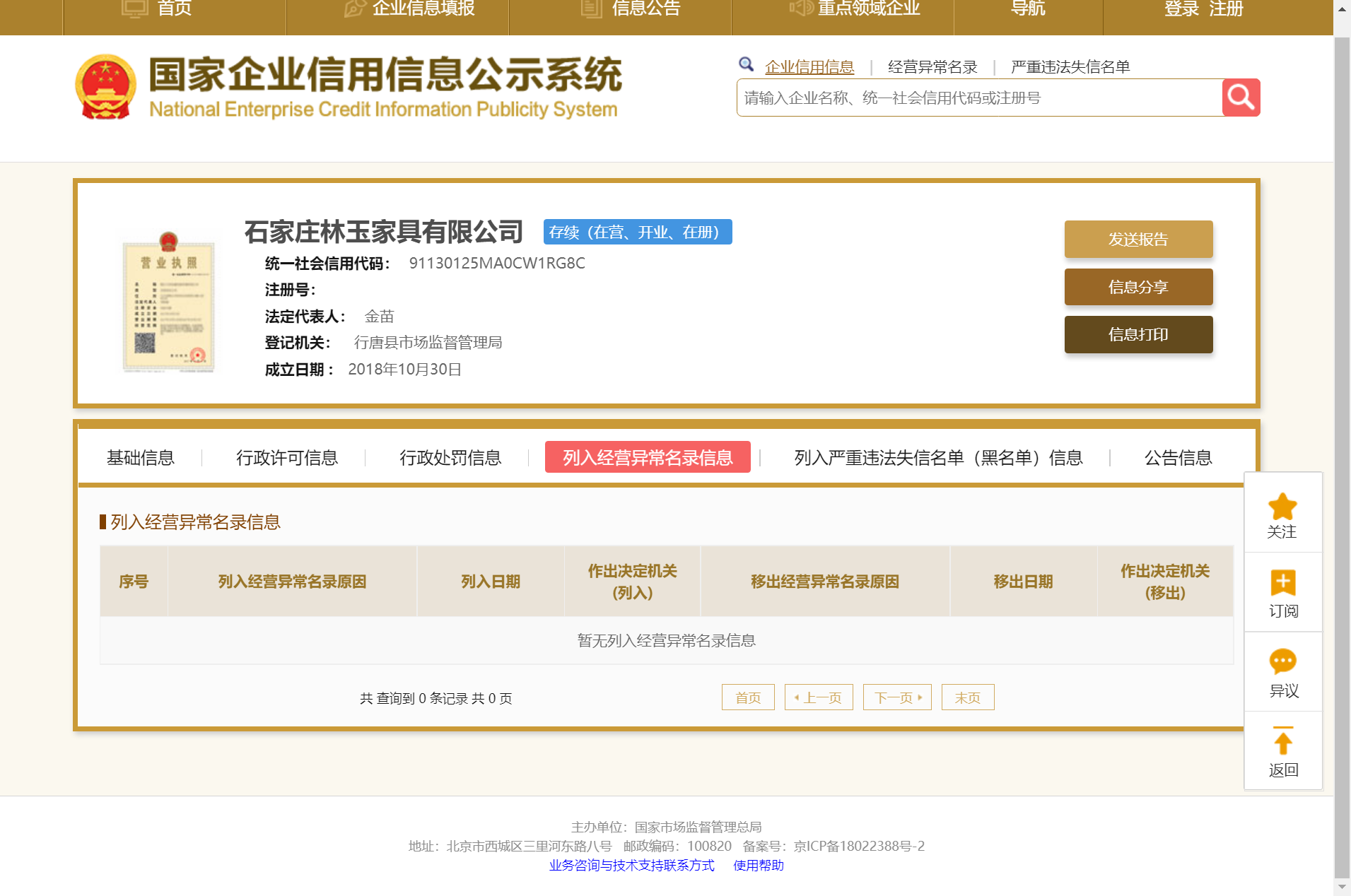Click the establishment date 2018年10月30日

pos(404,370)
